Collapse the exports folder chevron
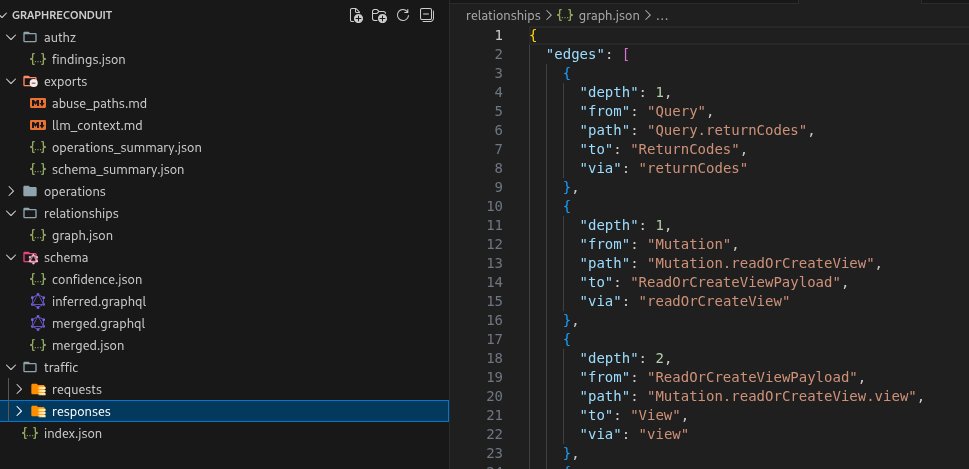The image size is (969, 469). pyautogui.click(x=11, y=82)
